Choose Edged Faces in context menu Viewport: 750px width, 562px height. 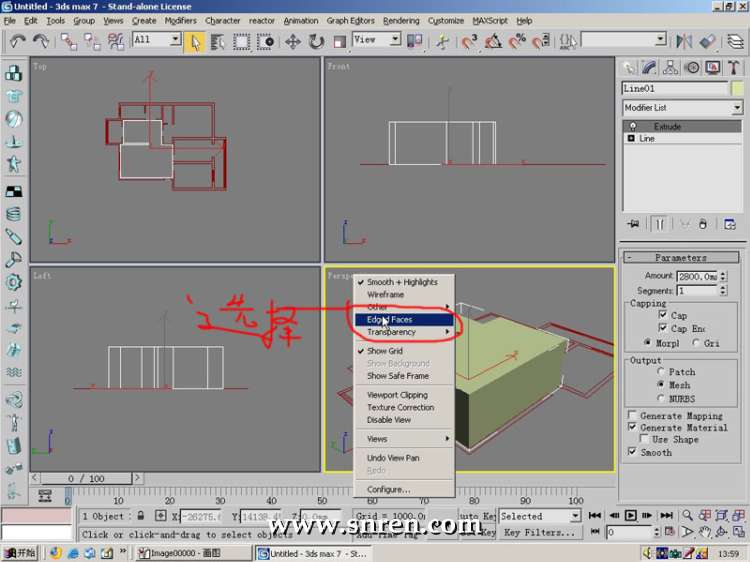pos(390,320)
